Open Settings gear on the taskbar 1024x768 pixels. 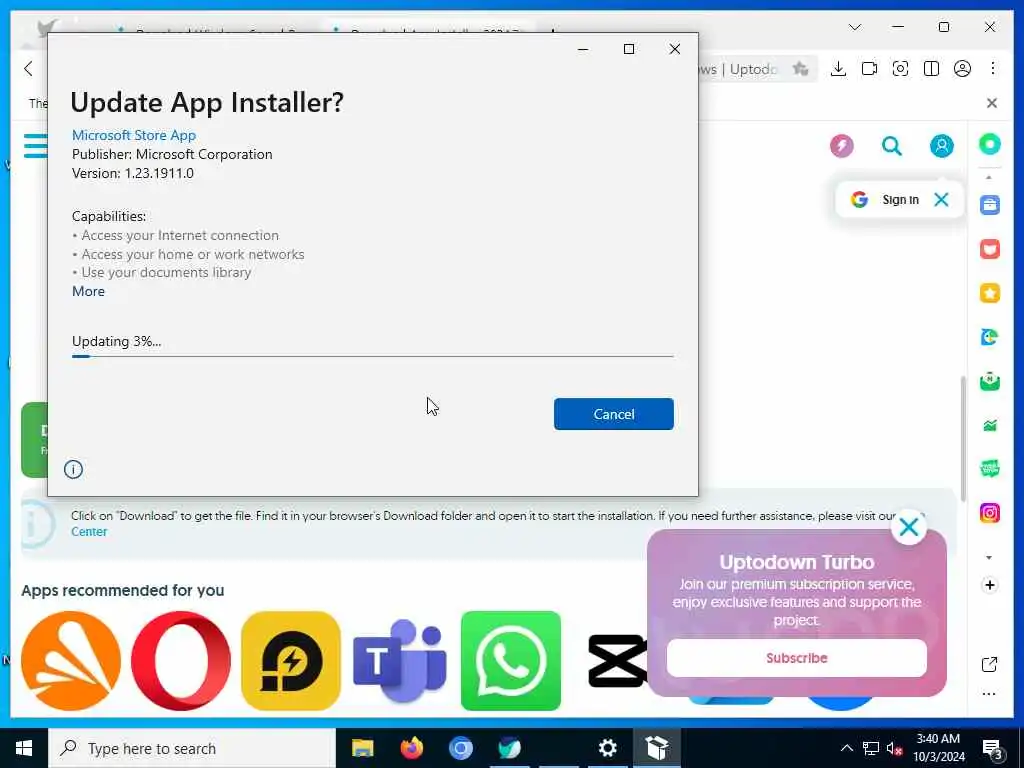(607, 748)
